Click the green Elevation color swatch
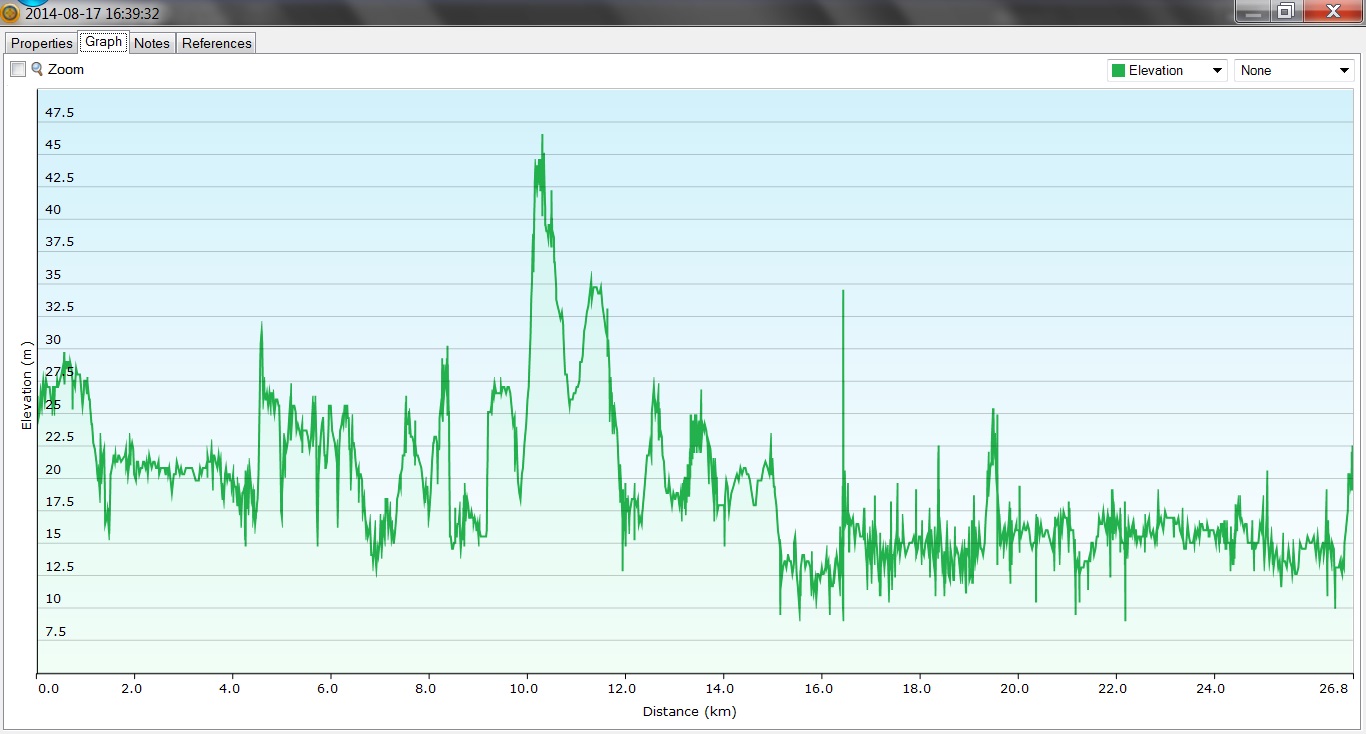The height and width of the screenshot is (734, 1366). click(1118, 71)
